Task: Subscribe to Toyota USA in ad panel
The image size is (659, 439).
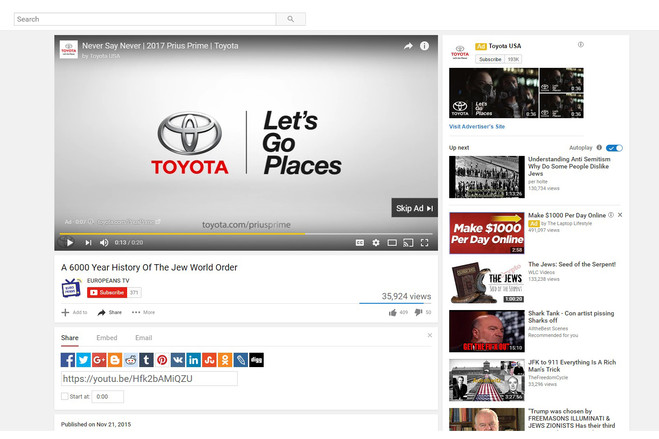Action: coord(490,59)
